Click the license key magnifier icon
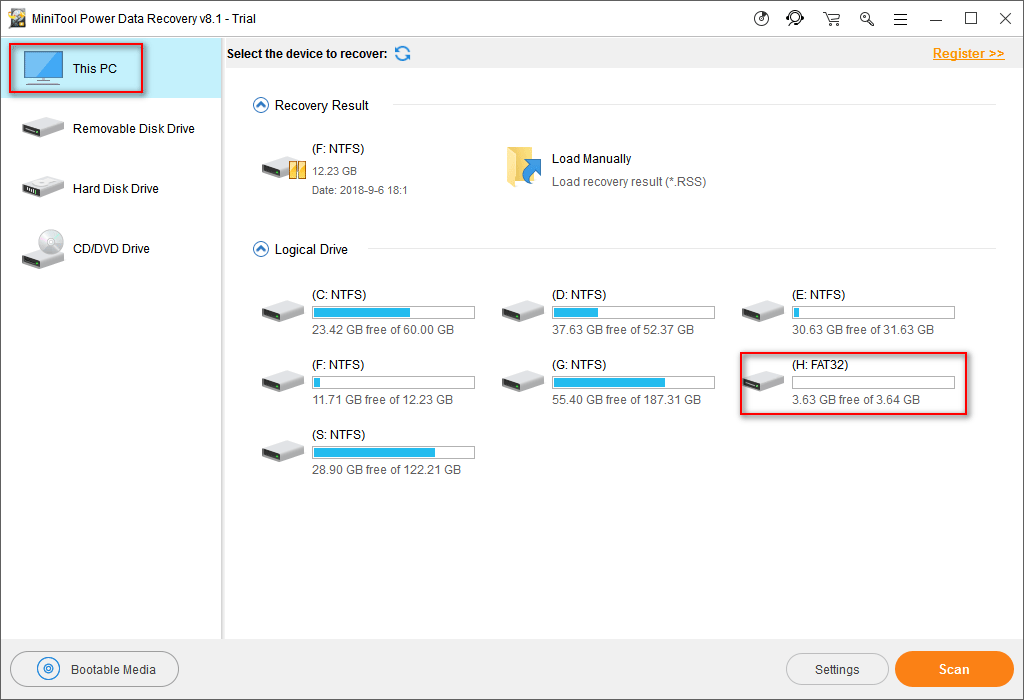1024x700 pixels. [x=866, y=18]
